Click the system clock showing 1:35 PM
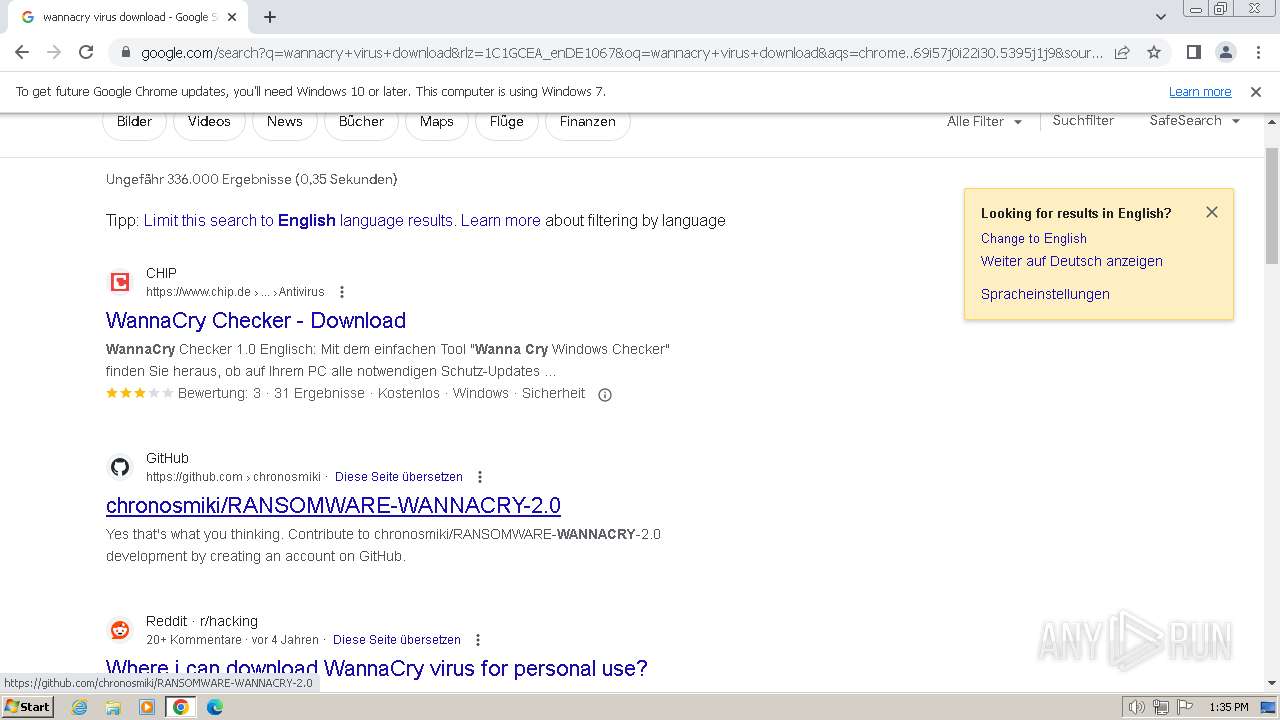This screenshot has width=1280, height=720. tap(1229, 707)
